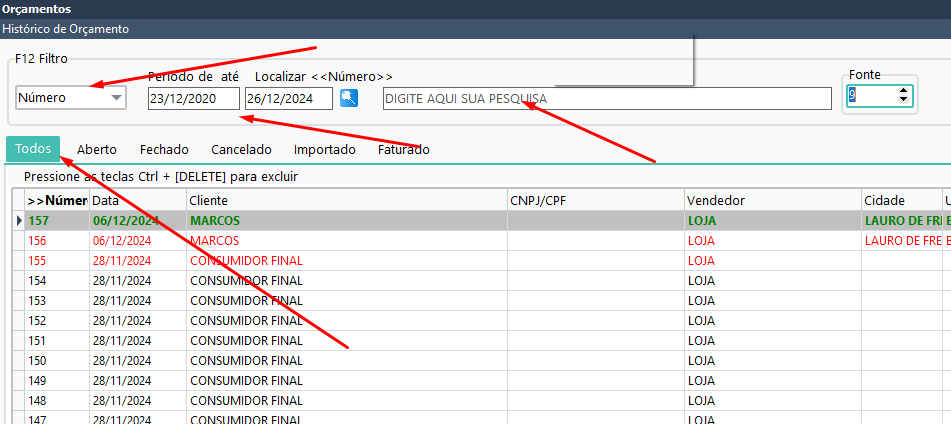Click client MARCOS in row 157
This screenshot has height=424, width=951.
click(x=215, y=221)
